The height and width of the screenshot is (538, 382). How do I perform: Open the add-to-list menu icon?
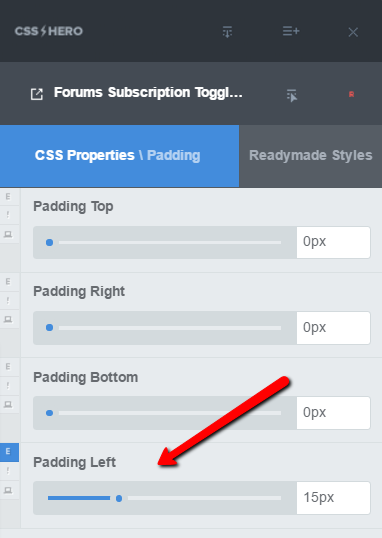(291, 31)
